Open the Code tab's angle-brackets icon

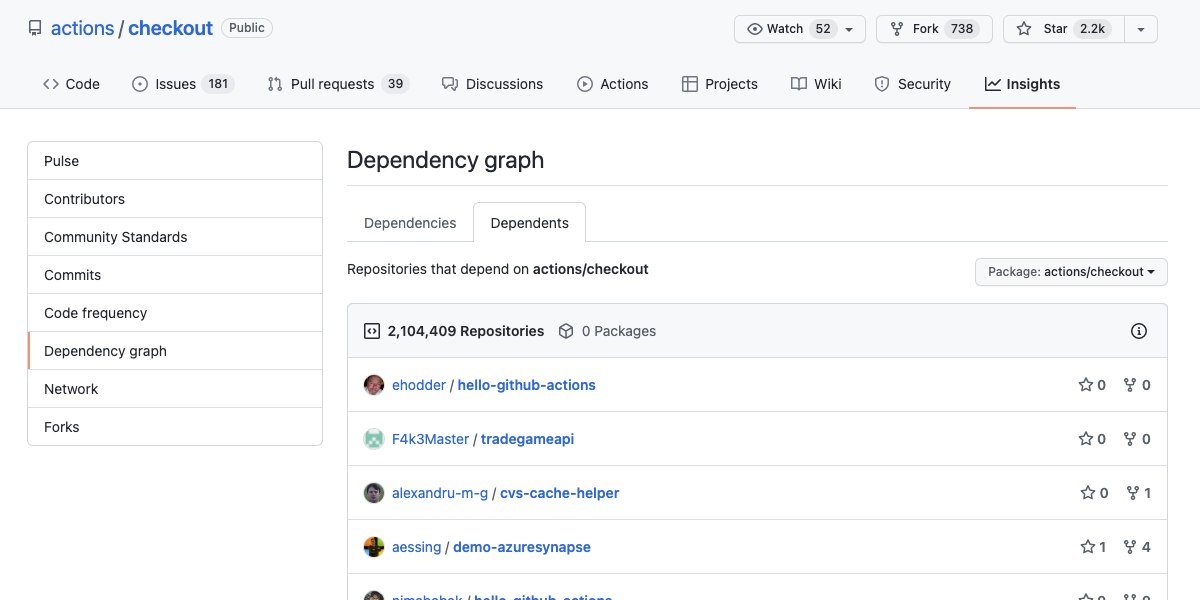(x=52, y=84)
